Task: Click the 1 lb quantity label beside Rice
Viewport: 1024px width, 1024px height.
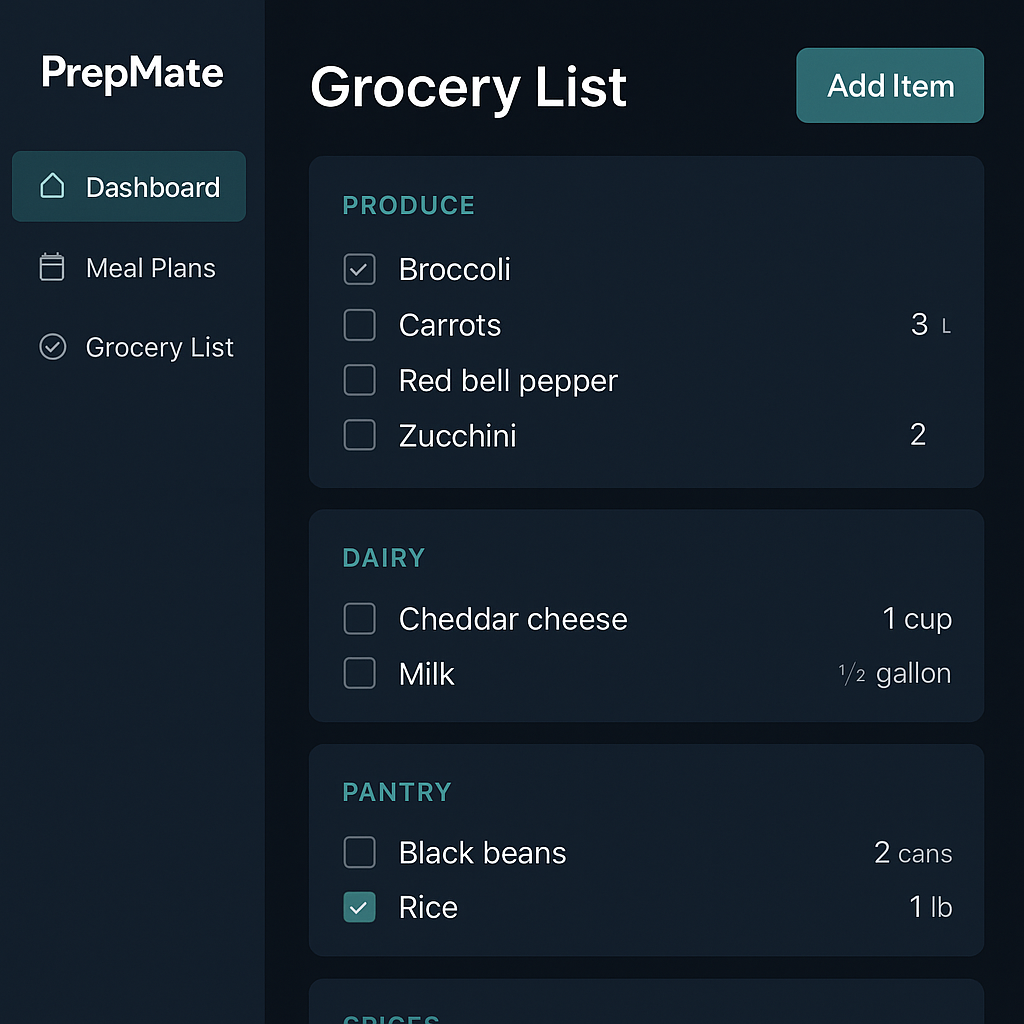Action: coord(931,907)
